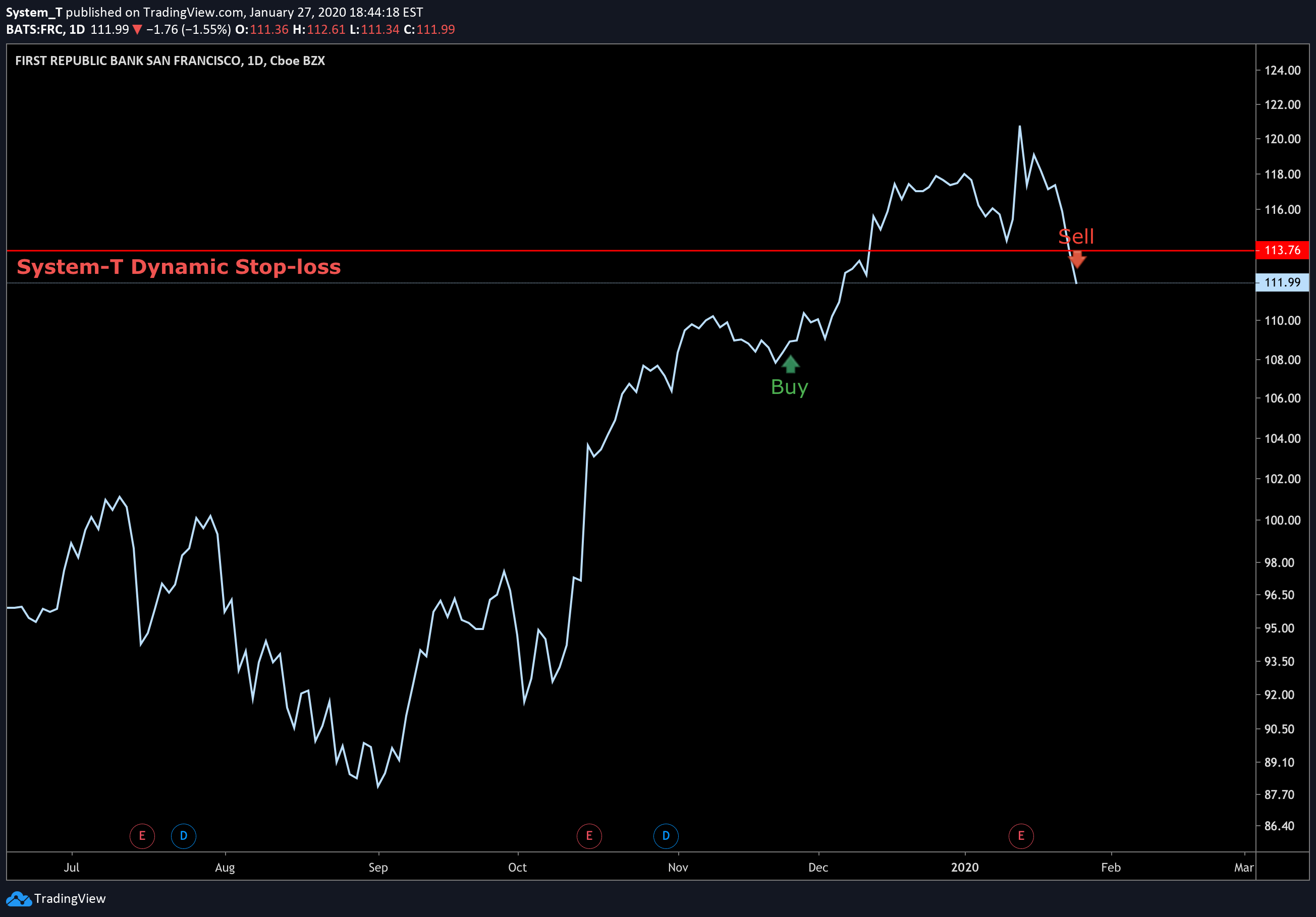Click the Feb label on time axis
The width and height of the screenshot is (1316, 917).
pos(1111,867)
